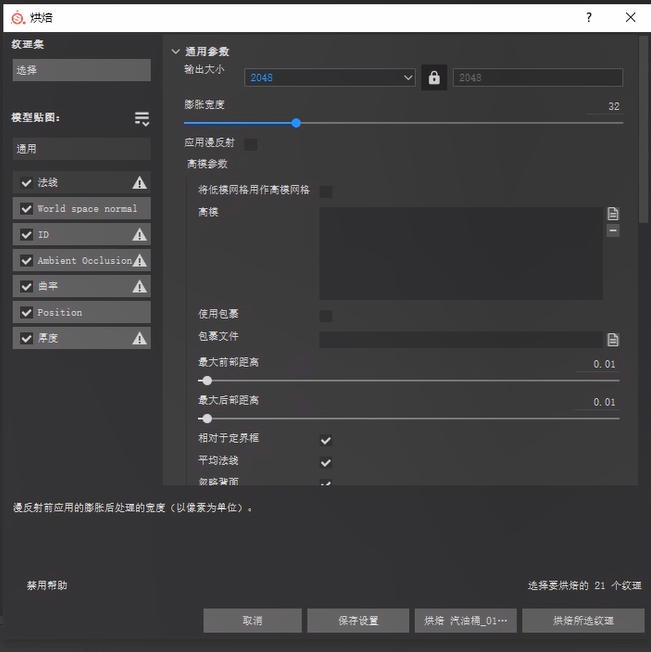Click the lock icon beside output size

[x=434, y=77]
